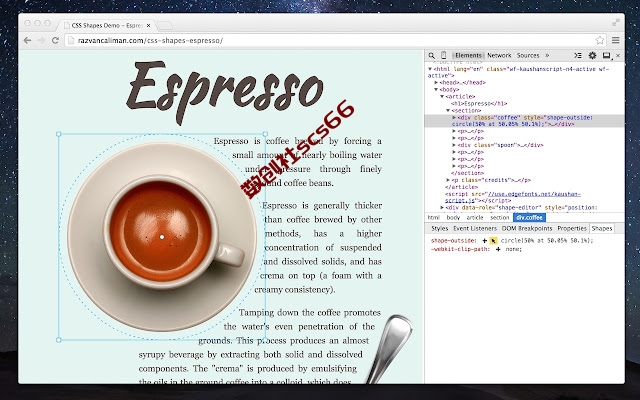Click the DevTools inspect magnifier icon
Screen dimensions: 640x400
click(x=431, y=56)
